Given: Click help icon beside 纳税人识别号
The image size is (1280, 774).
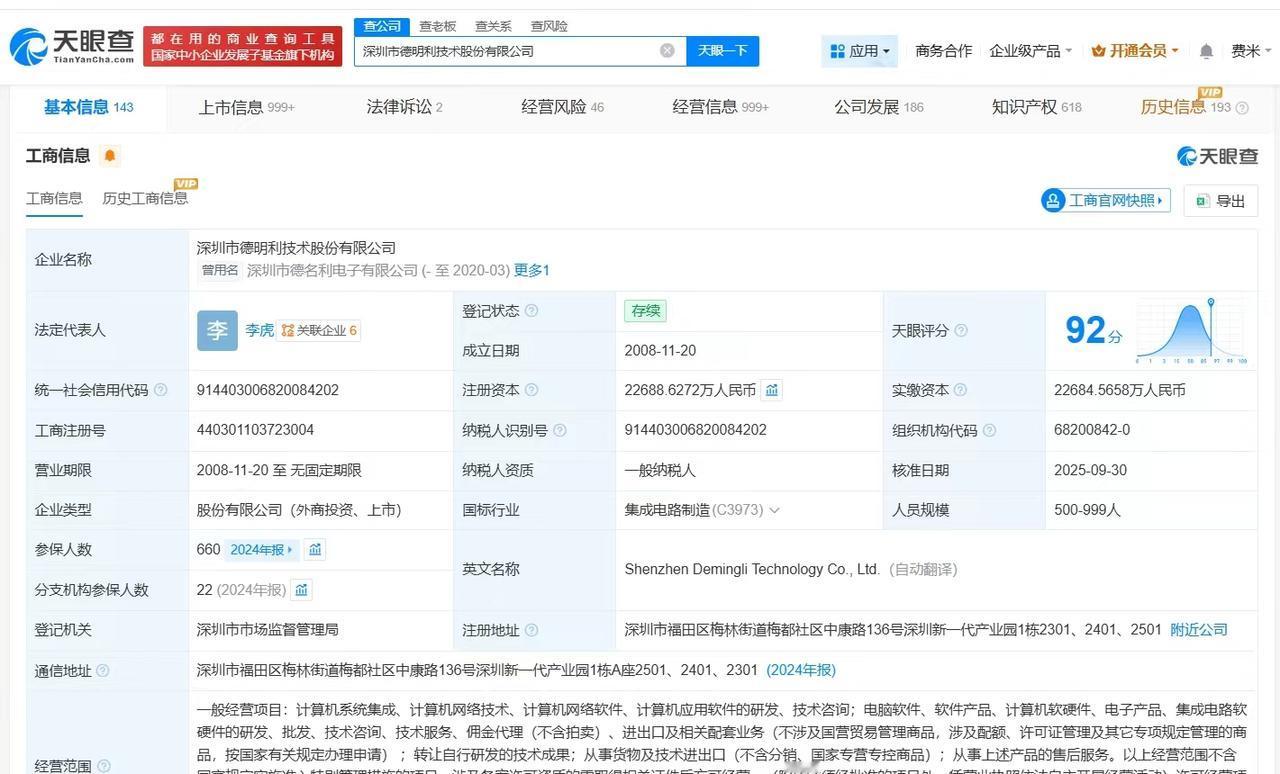Looking at the screenshot, I should (x=560, y=430).
